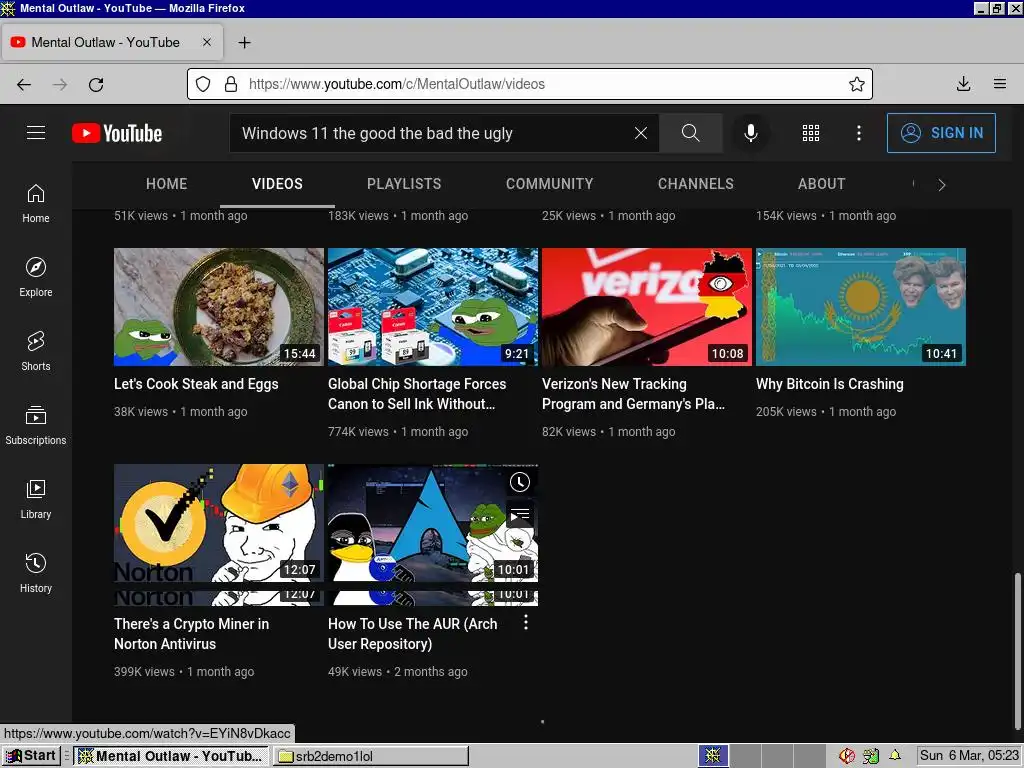Open the Firefox downloads panel
1024x768 pixels.
(x=963, y=84)
